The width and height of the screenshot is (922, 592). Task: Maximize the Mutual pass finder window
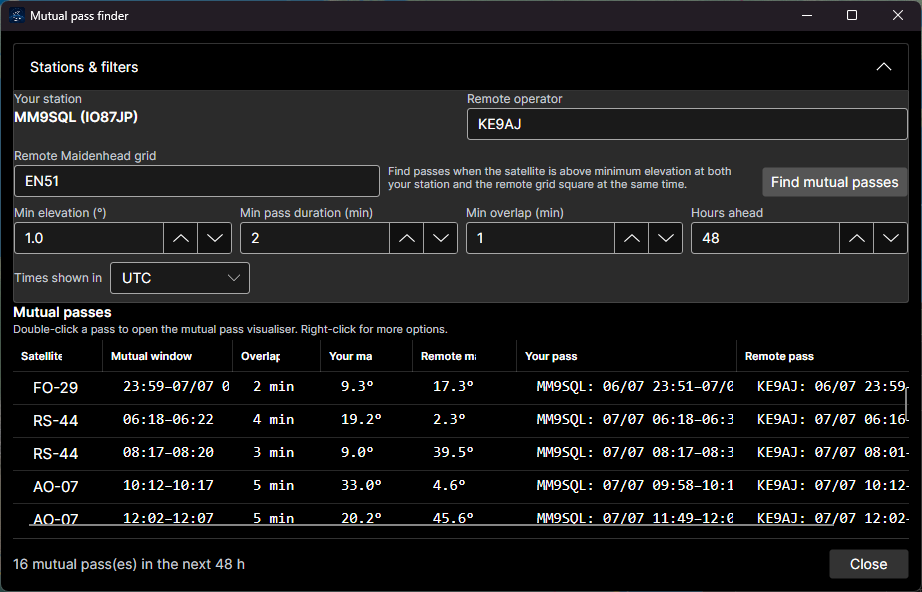851,15
